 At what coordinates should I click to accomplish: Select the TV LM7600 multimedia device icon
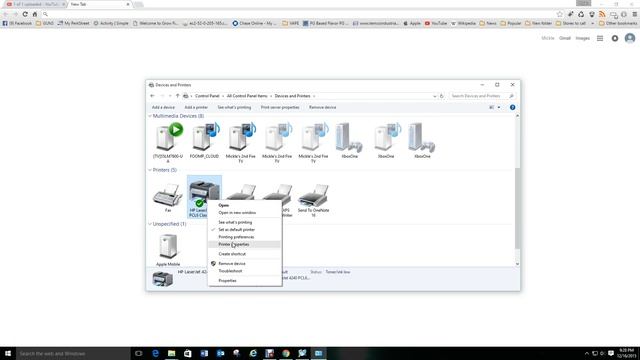[168, 137]
